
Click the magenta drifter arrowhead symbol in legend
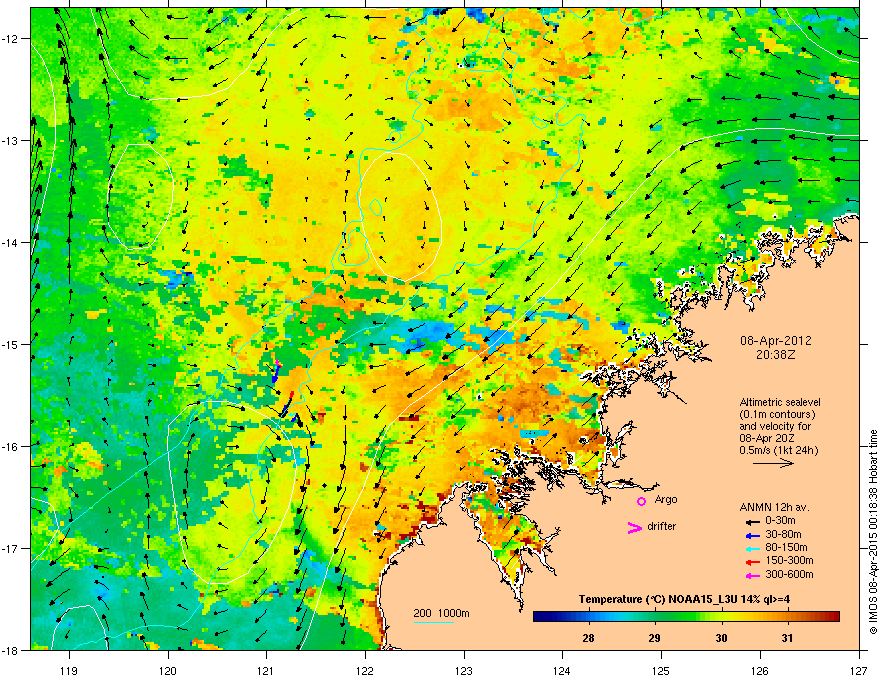(635, 527)
